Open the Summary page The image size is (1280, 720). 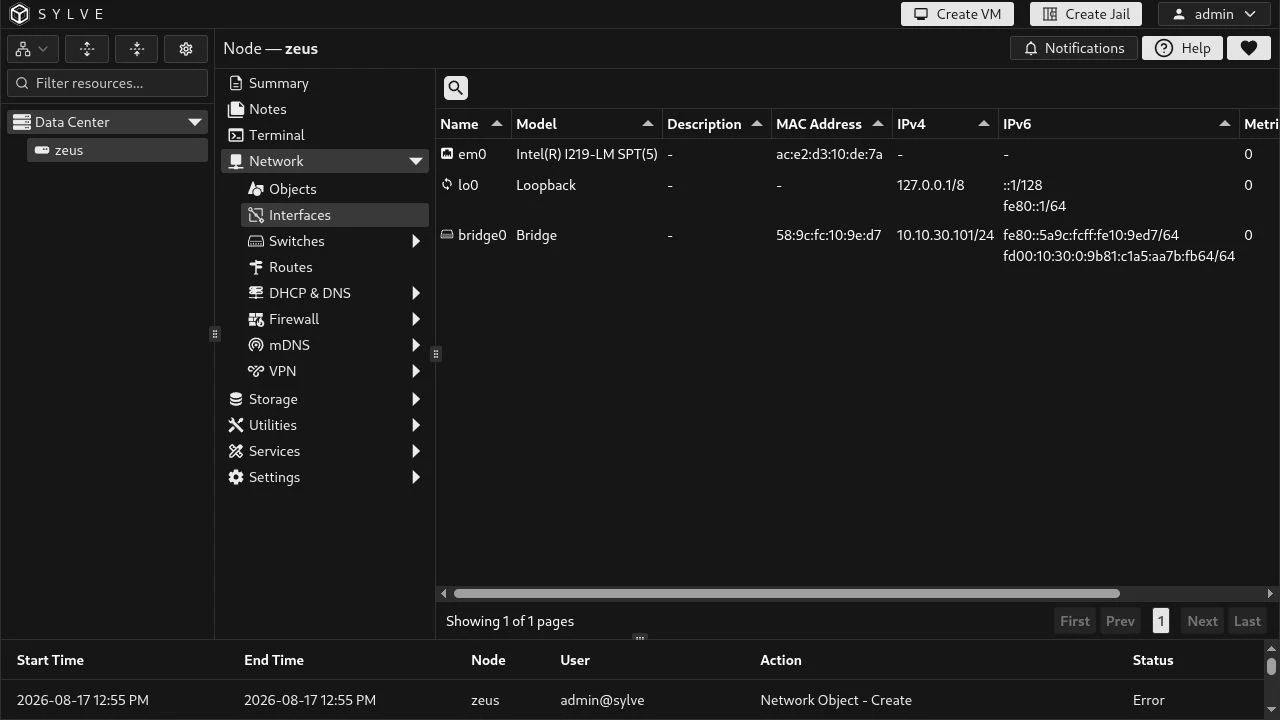click(325, 83)
